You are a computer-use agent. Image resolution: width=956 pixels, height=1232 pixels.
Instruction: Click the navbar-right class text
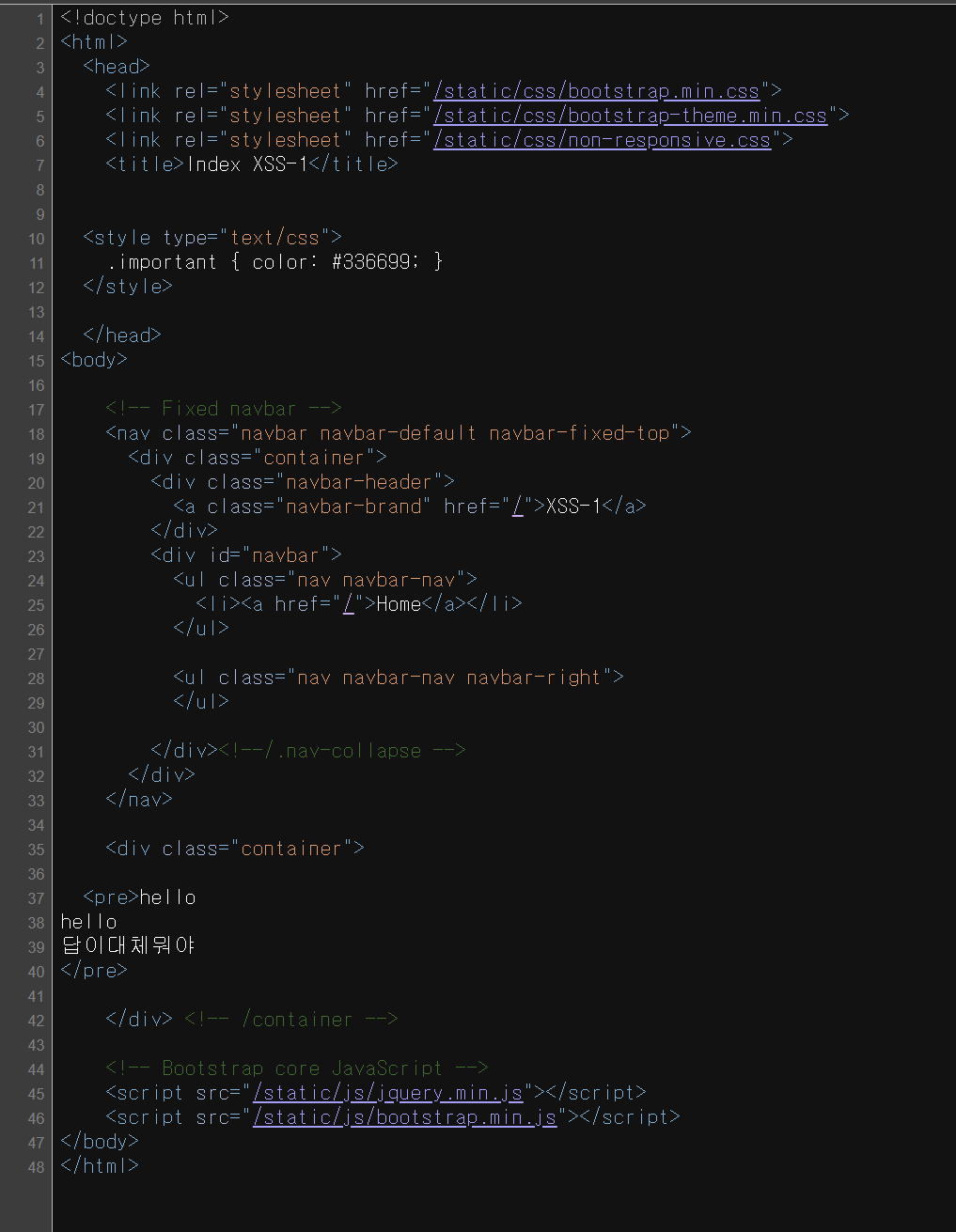pyautogui.click(x=533, y=678)
